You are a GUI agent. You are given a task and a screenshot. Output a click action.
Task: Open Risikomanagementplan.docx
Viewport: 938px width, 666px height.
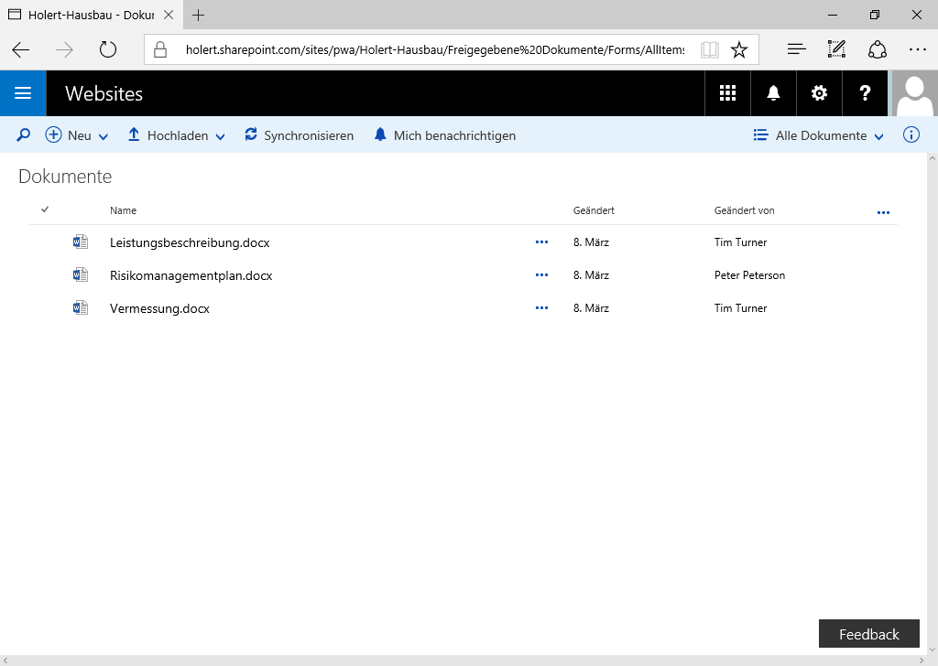(x=191, y=275)
